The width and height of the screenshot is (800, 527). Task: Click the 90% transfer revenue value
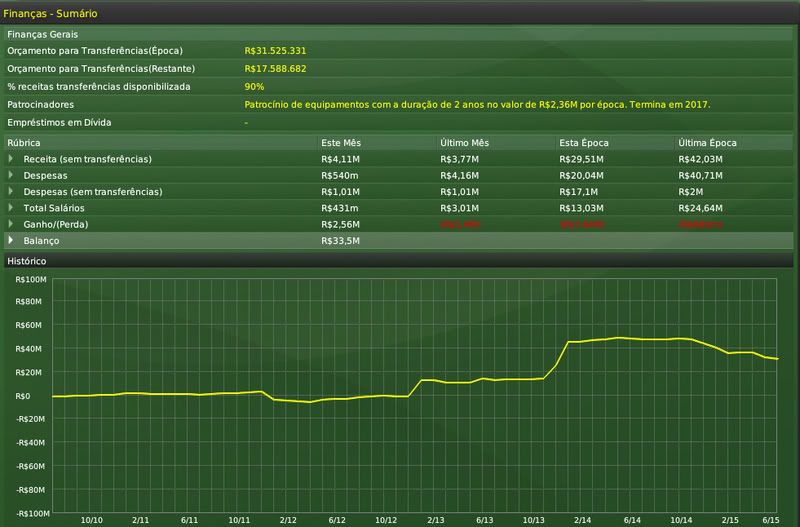point(253,86)
